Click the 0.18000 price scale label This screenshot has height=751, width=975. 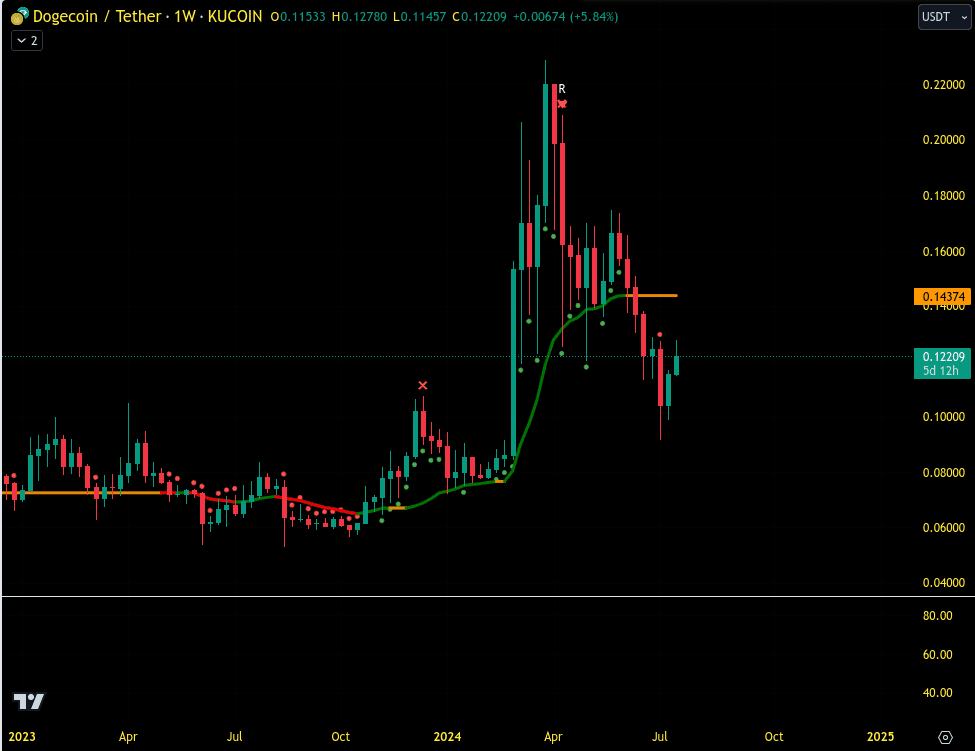[x=944, y=195]
